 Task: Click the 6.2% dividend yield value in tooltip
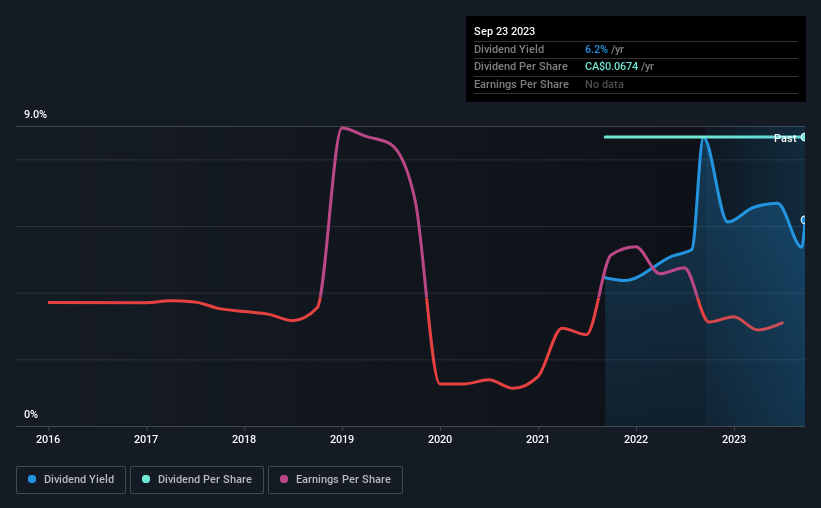[596, 49]
